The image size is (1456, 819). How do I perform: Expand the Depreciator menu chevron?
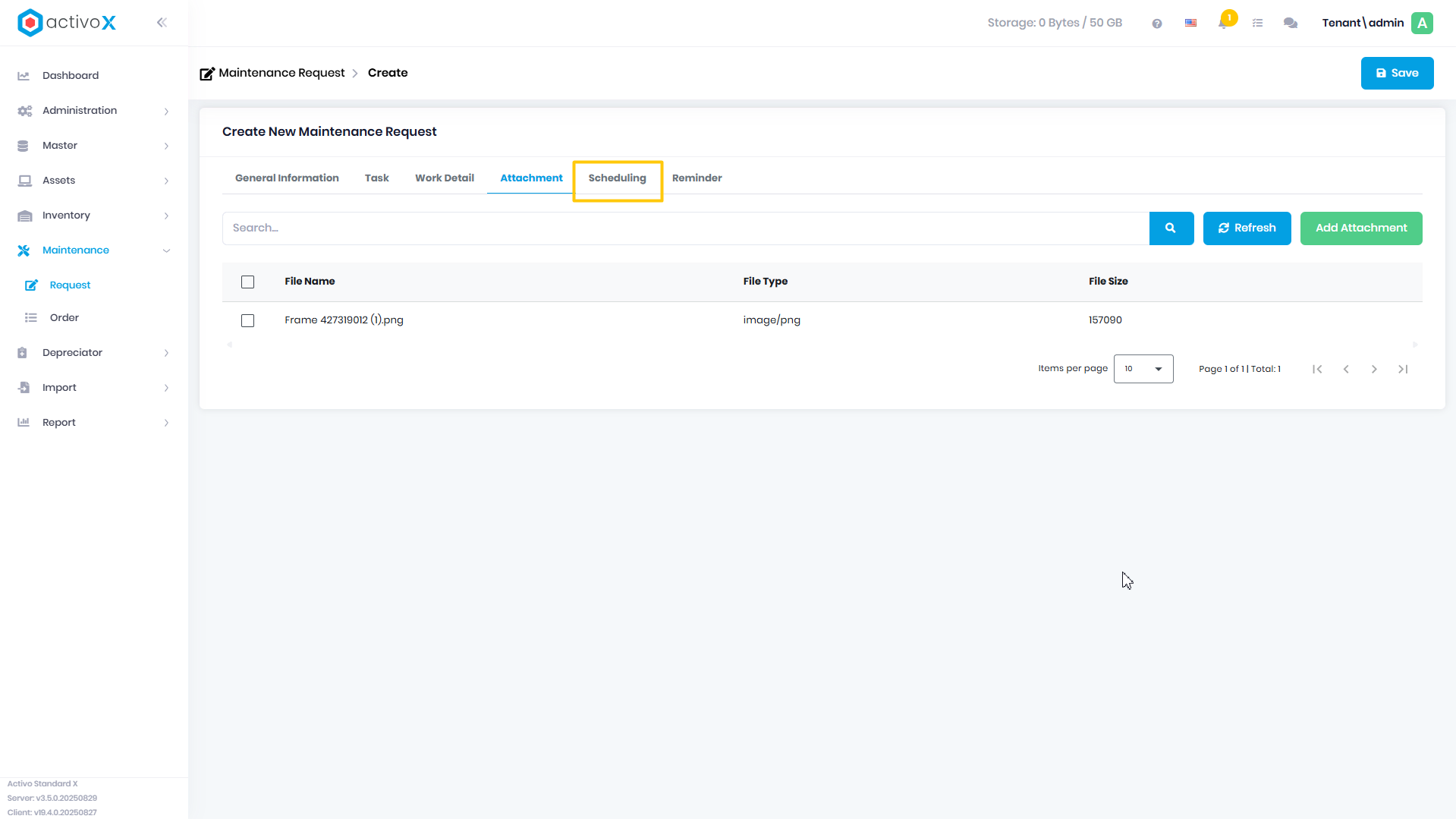166,354
